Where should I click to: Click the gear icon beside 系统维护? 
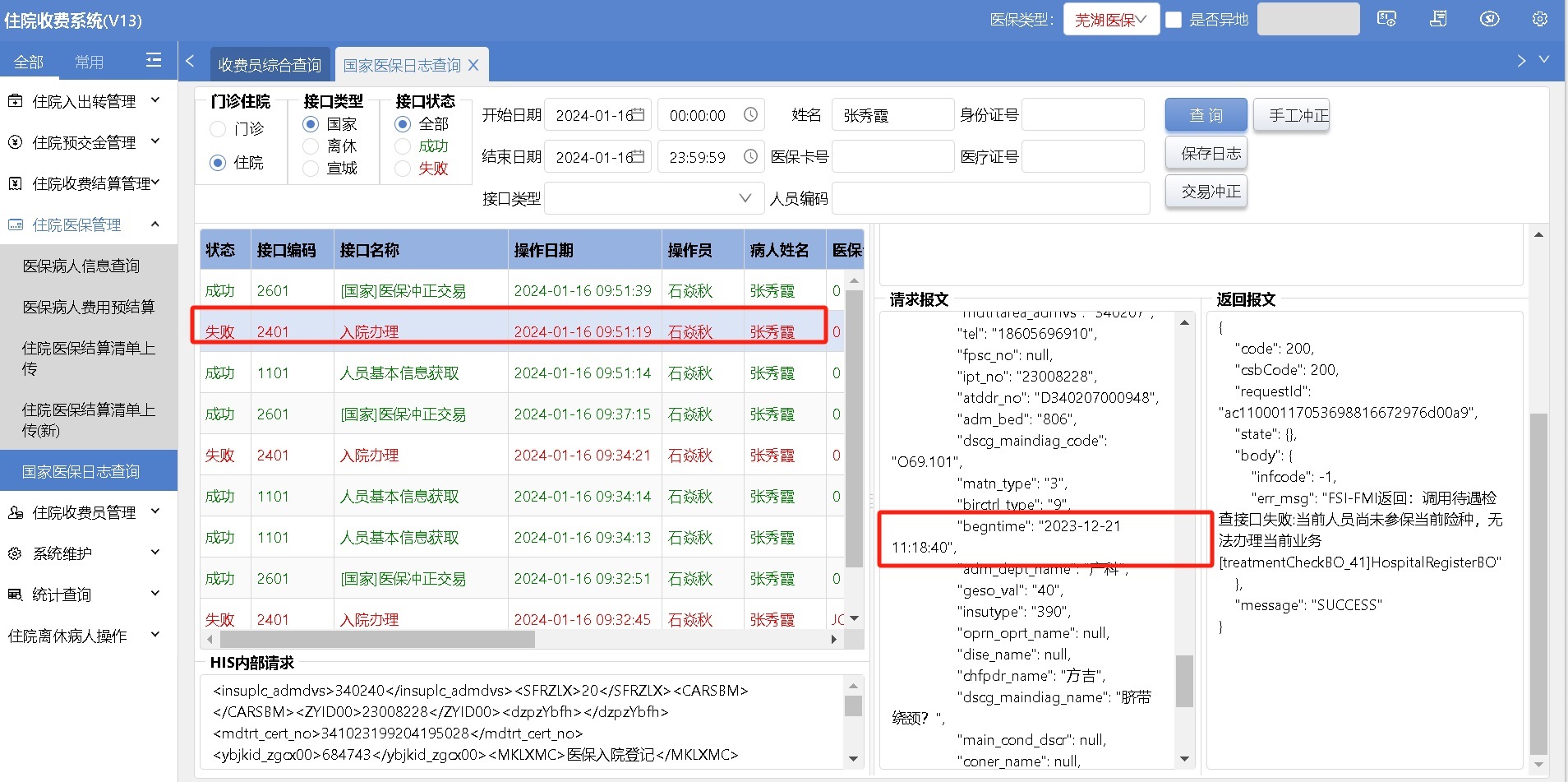pyautogui.click(x=15, y=553)
